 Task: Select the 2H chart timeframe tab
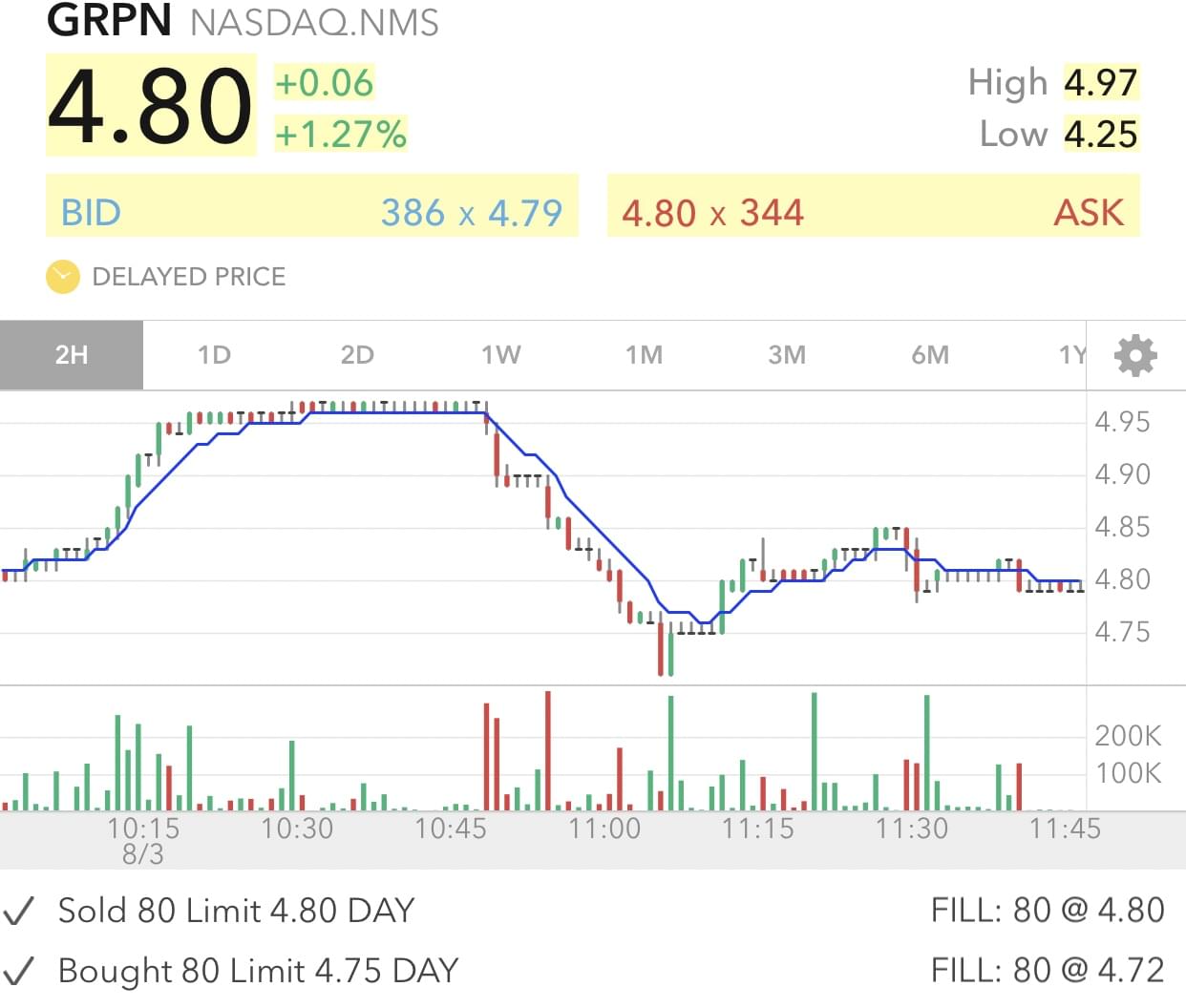coord(72,355)
